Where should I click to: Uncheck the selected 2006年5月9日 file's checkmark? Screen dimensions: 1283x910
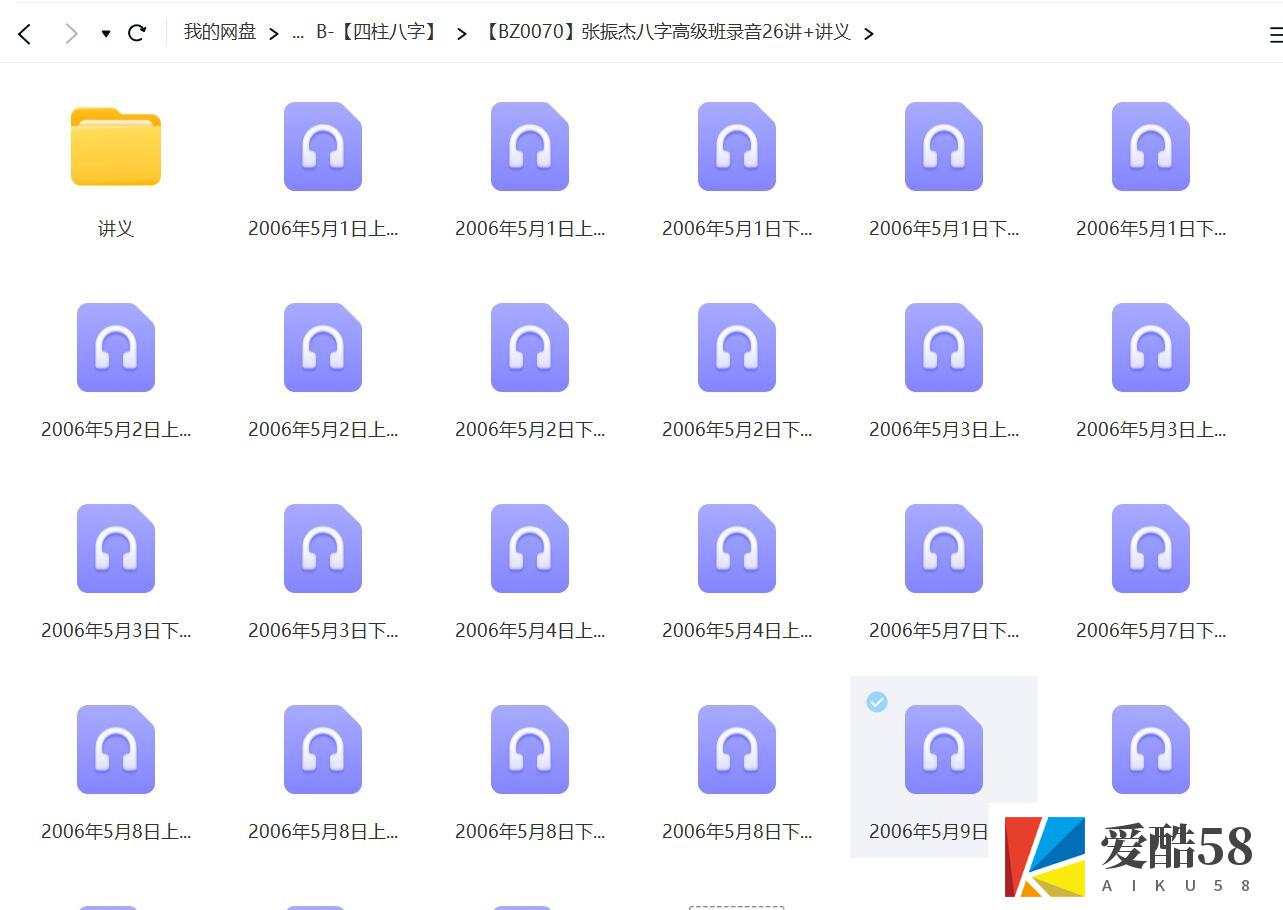coord(877,702)
